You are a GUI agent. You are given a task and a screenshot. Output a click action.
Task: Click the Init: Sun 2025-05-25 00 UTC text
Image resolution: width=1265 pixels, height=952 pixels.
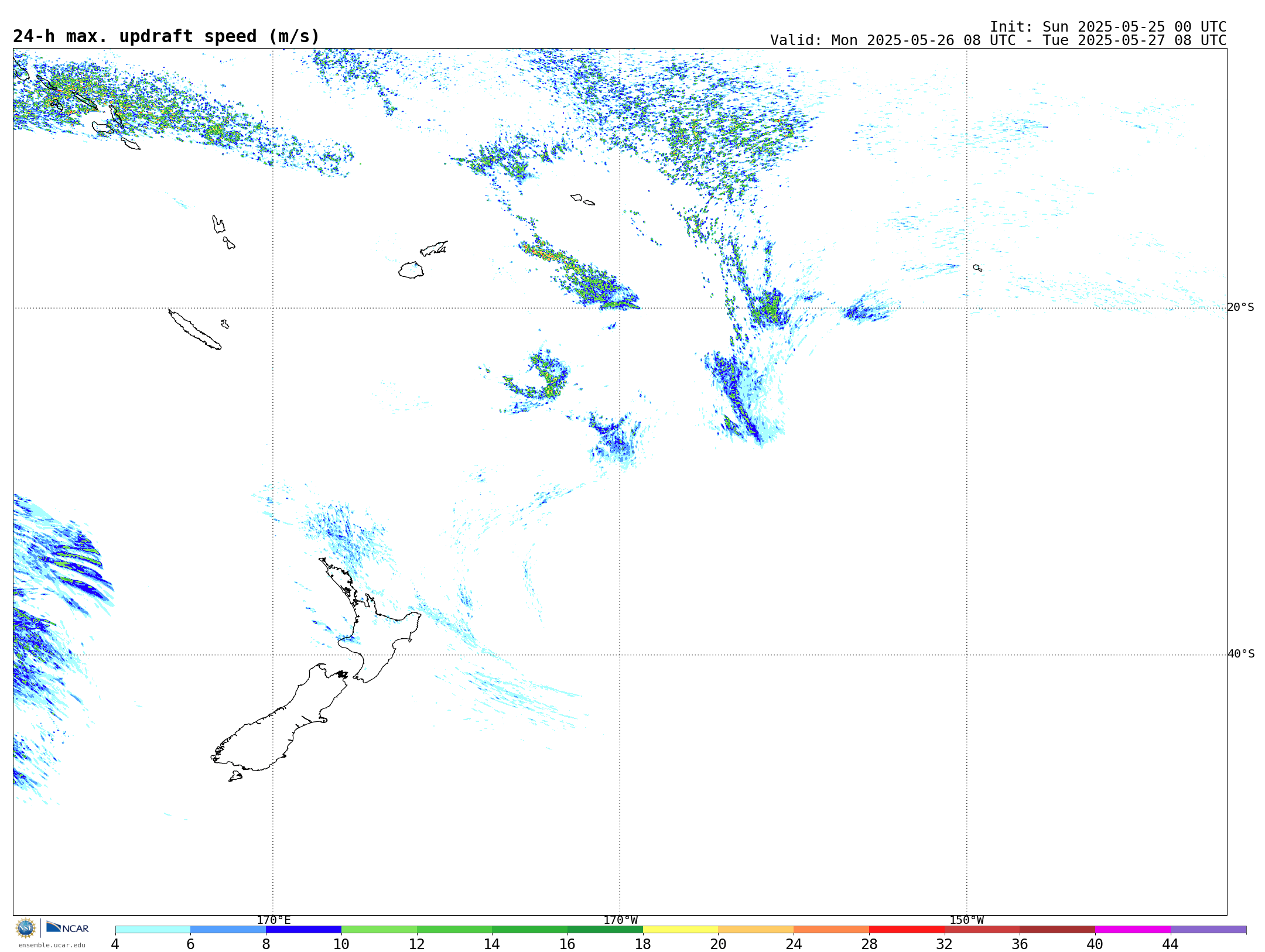pyautogui.click(x=1107, y=27)
